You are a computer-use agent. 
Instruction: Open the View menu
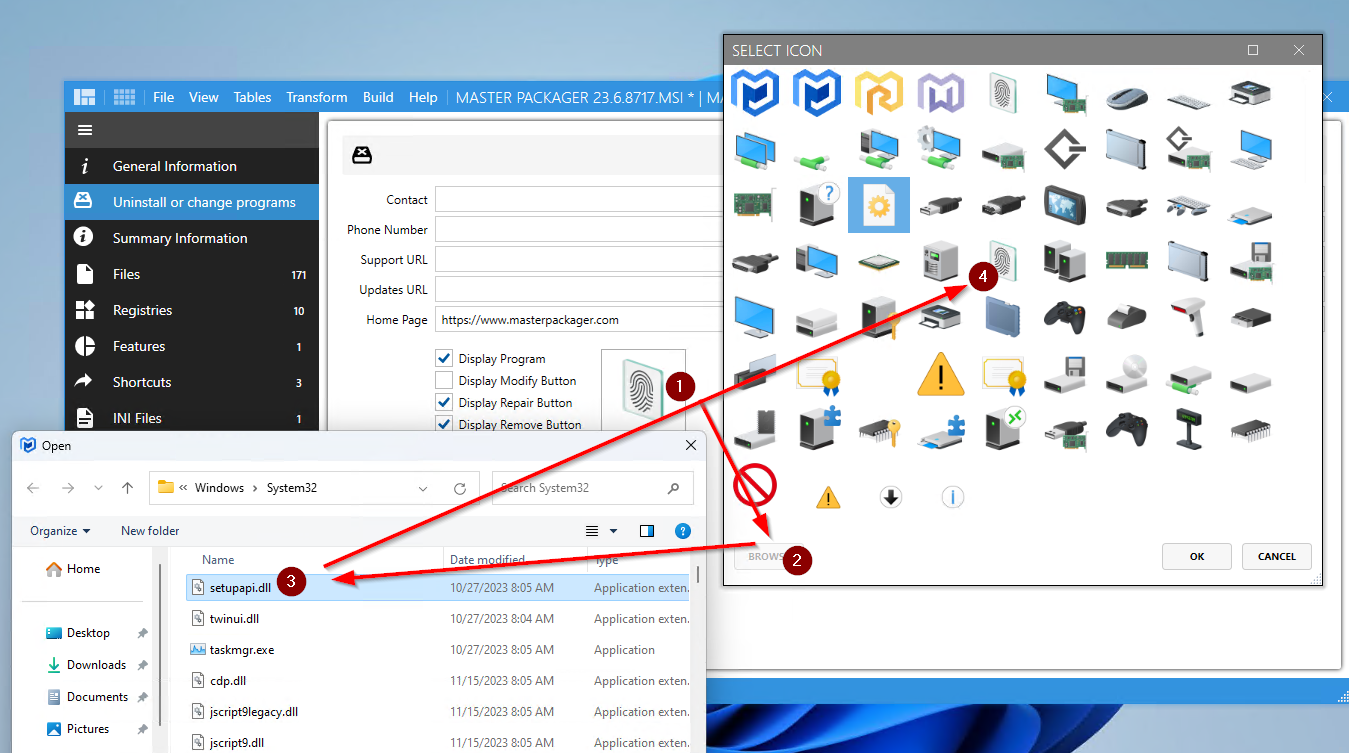point(204,97)
